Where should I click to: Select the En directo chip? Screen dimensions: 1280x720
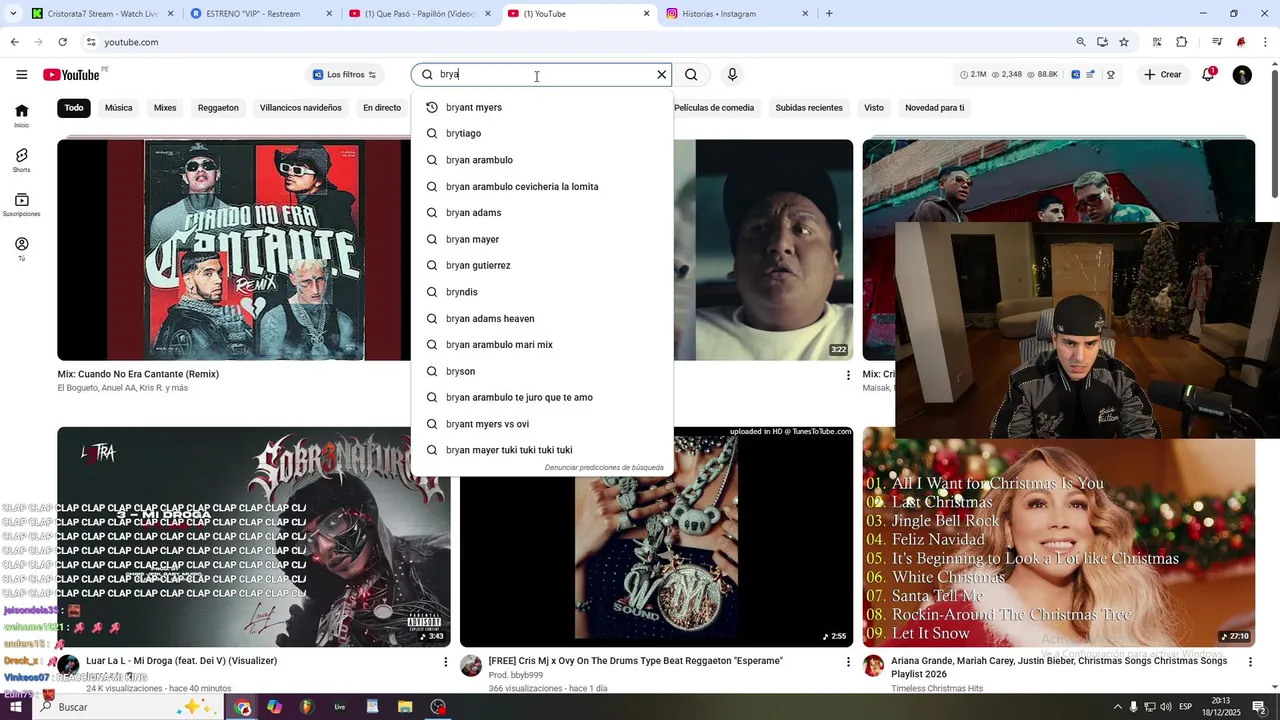coord(382,108)
